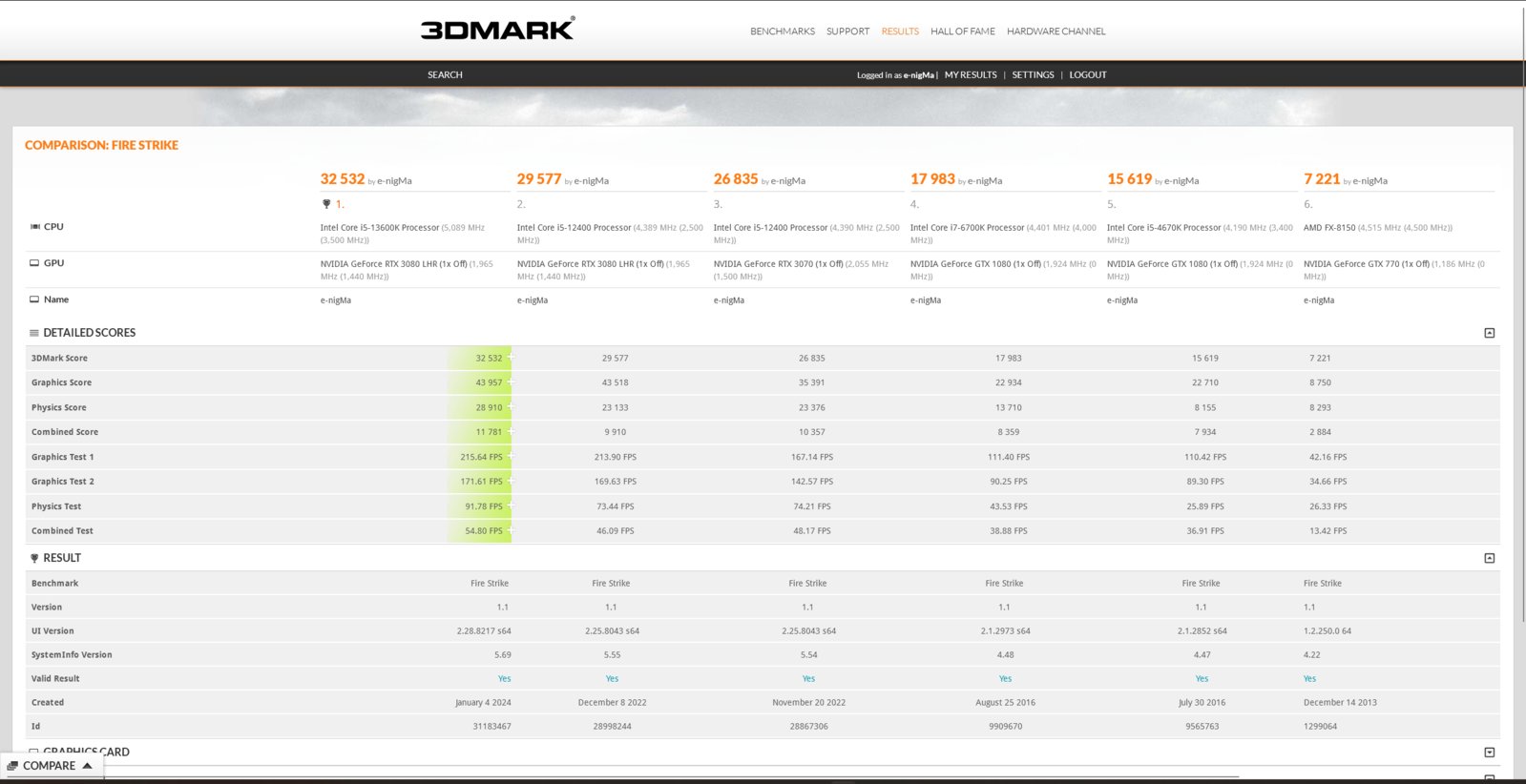Click the Intel Core i5-13600K Processor text
1526x784 pixels.
[380, 228]
